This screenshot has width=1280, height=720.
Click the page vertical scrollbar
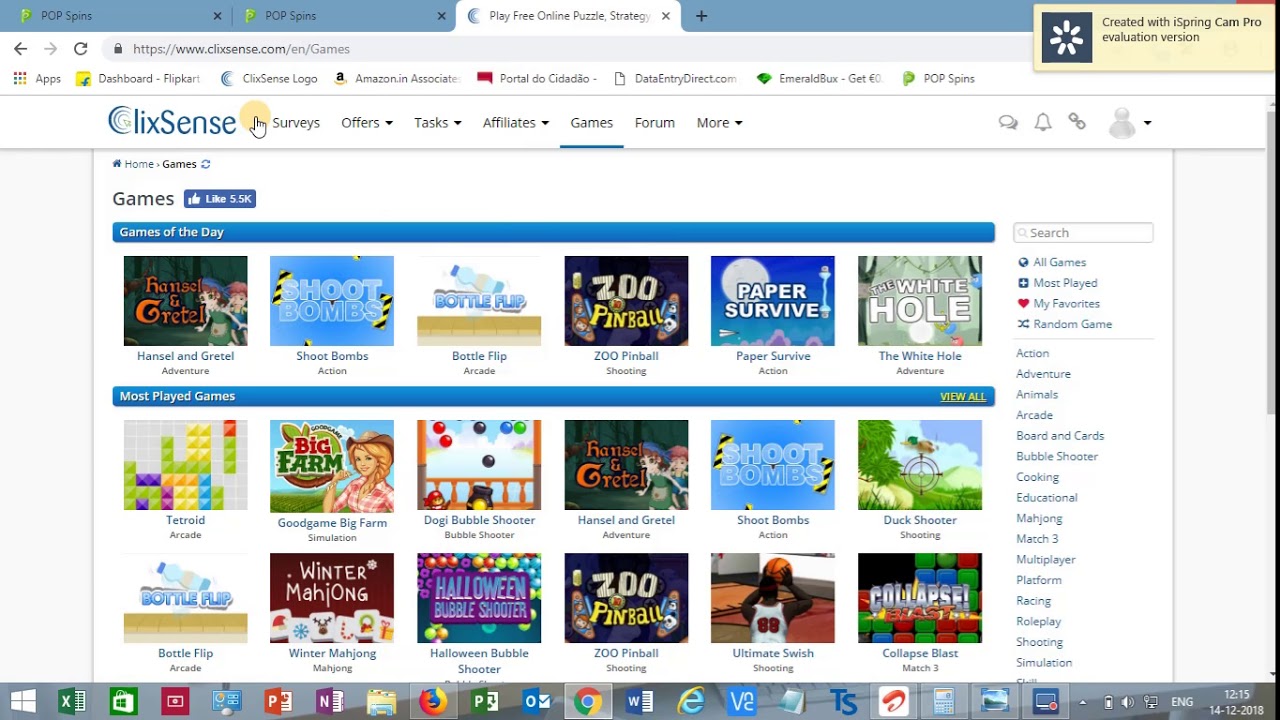point(1272,260)
